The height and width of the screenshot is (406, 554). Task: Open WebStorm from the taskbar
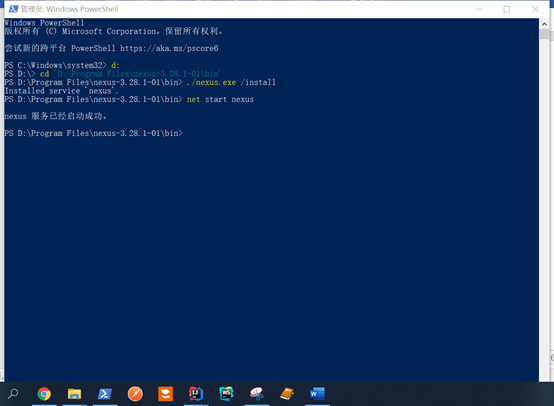[226, 394]
